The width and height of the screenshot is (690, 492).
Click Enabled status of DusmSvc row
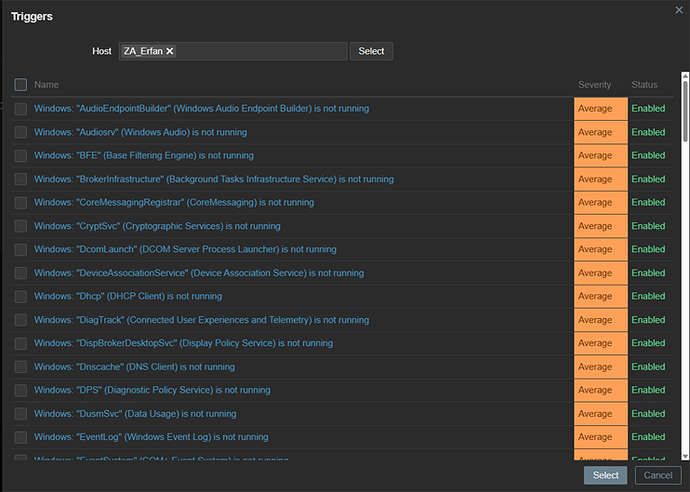[x=648, y=414]
